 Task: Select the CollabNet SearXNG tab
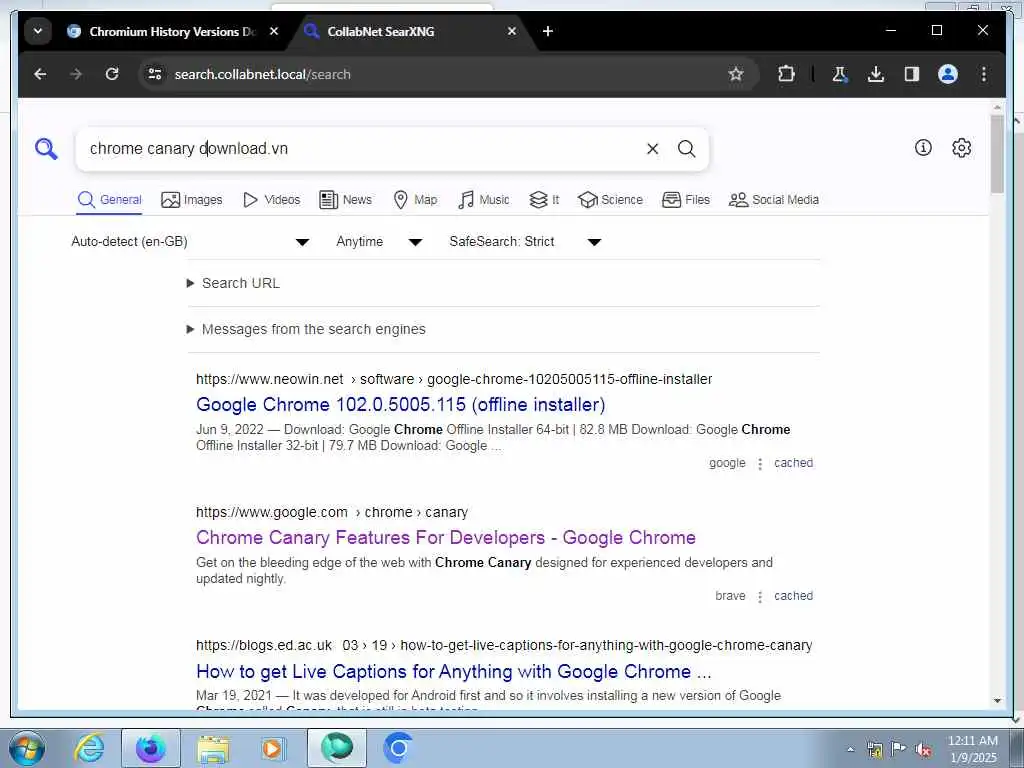click(405, 31)
